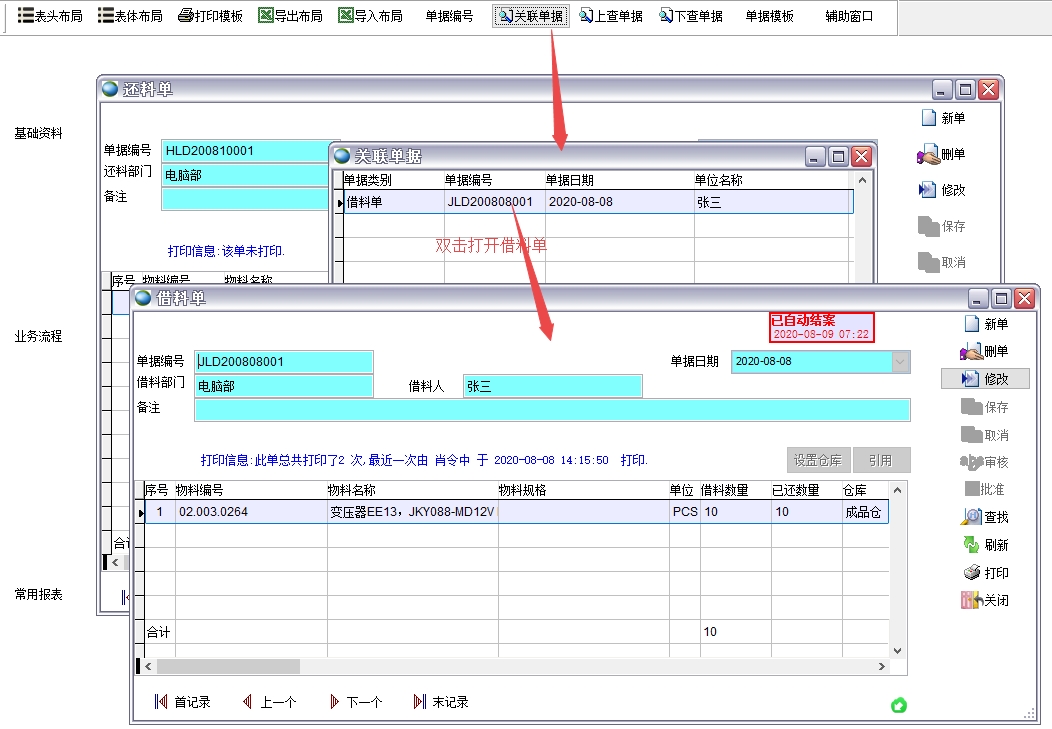1052x729 pixels.
Task: Close 借料单 using the 关闭 icon
Action: 970,601
